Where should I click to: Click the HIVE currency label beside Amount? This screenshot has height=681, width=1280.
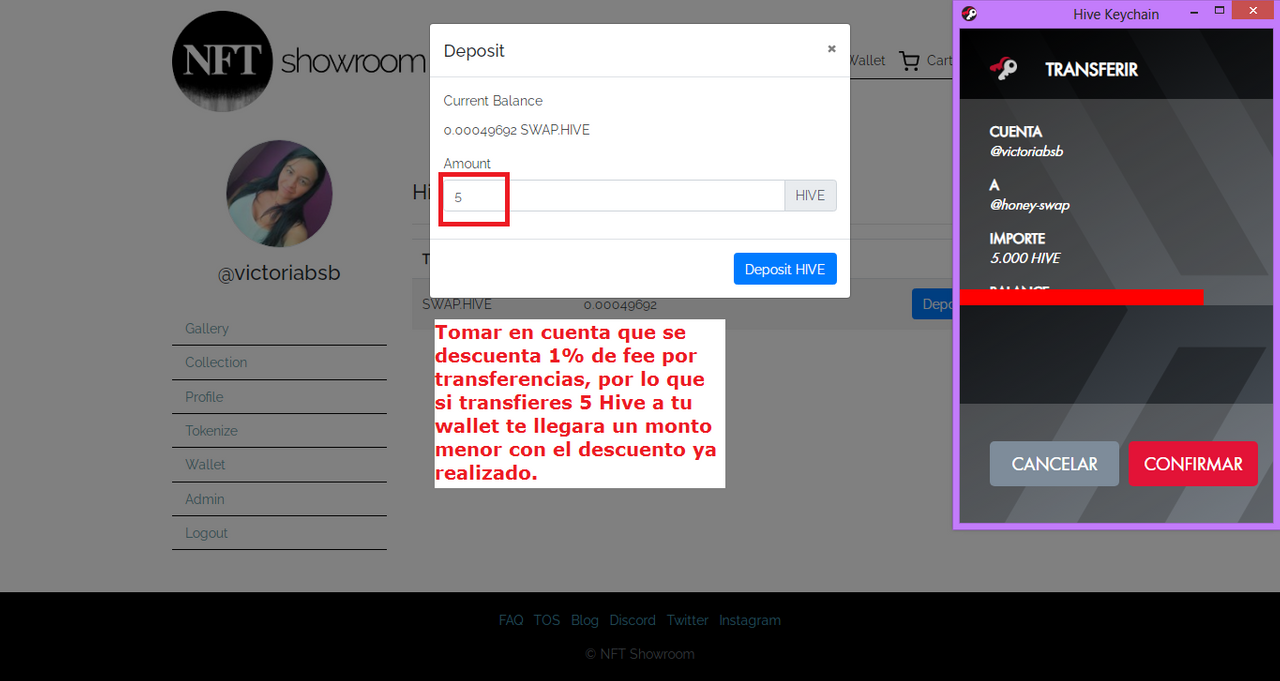coord(810,196)
